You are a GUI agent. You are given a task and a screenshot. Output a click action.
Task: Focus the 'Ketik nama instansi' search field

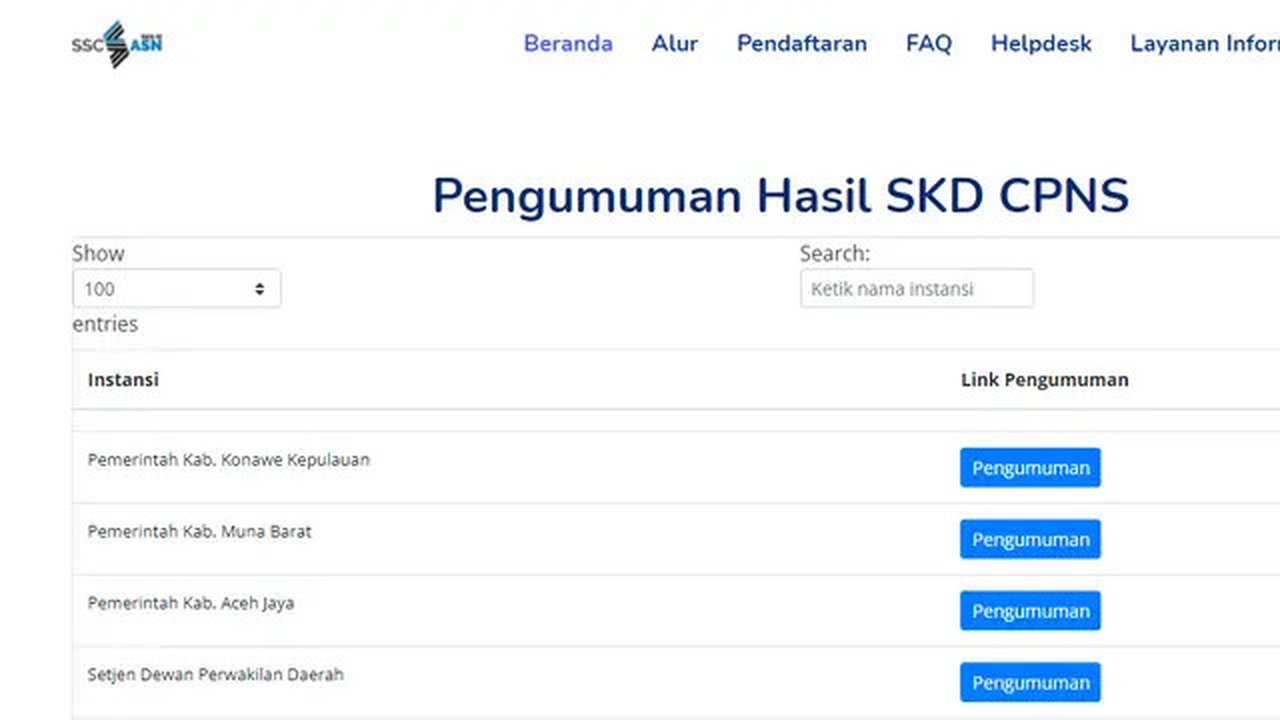916,289
